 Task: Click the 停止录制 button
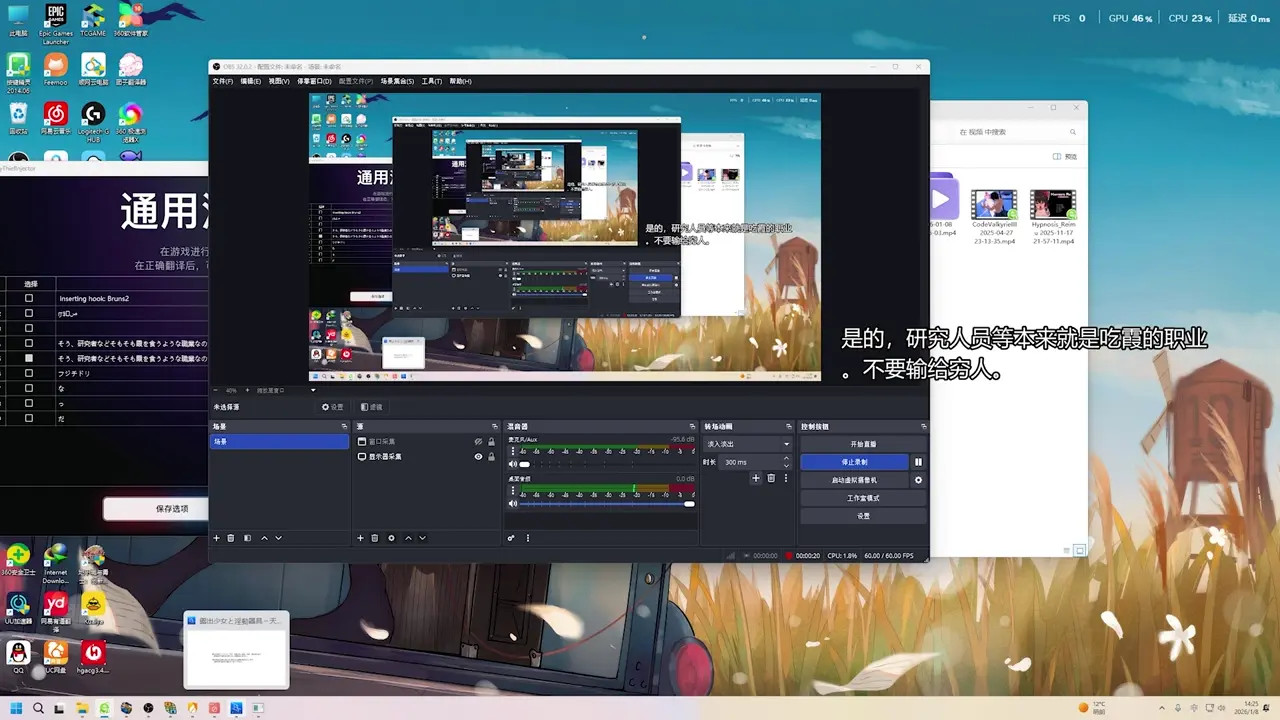(x=854, y=462)
